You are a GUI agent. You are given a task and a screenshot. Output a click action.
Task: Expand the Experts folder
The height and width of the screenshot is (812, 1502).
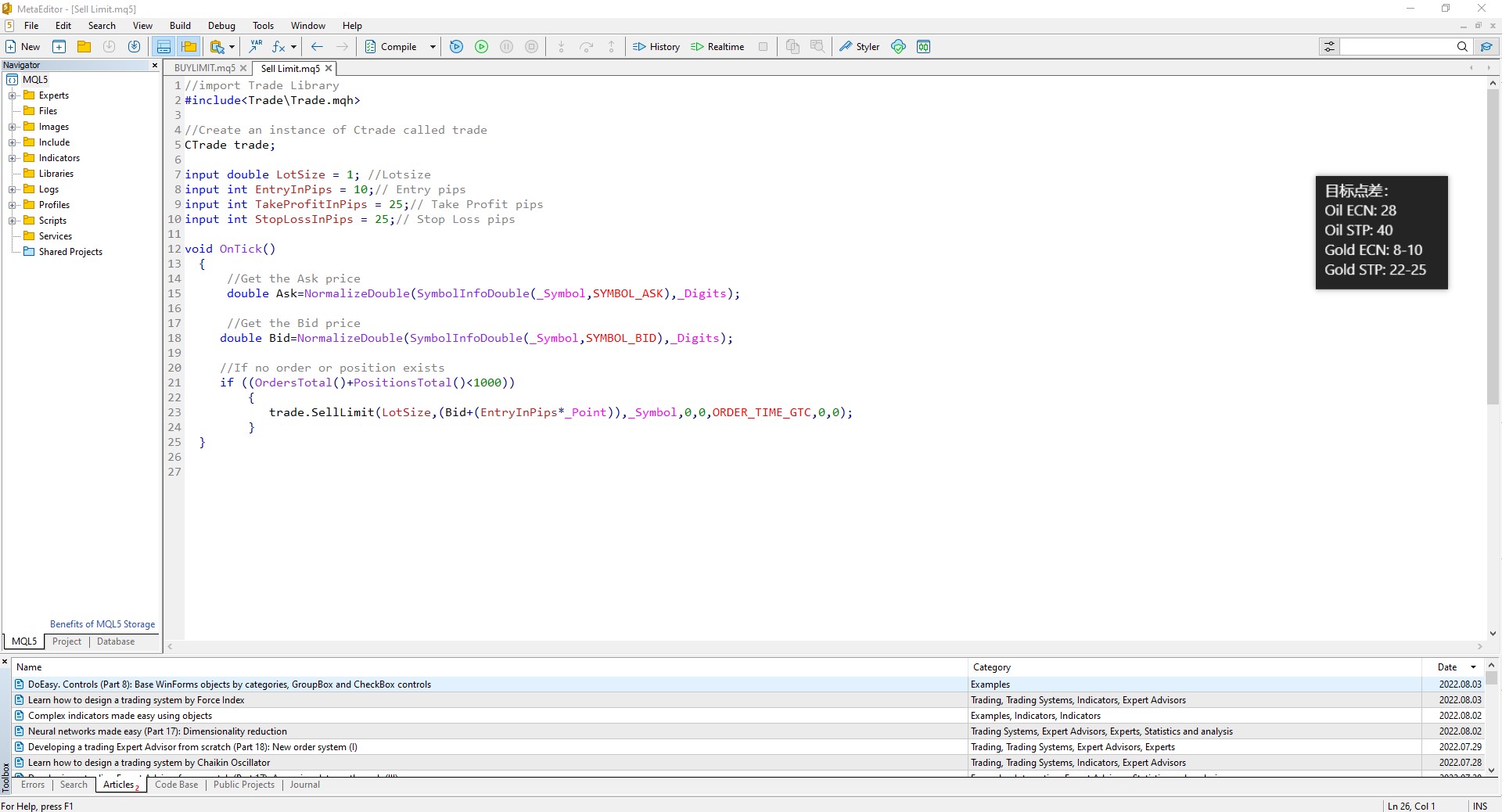13,95
